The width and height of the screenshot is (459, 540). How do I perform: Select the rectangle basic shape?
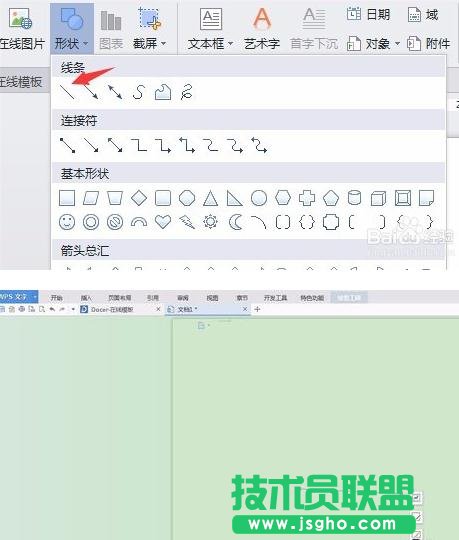67,198
